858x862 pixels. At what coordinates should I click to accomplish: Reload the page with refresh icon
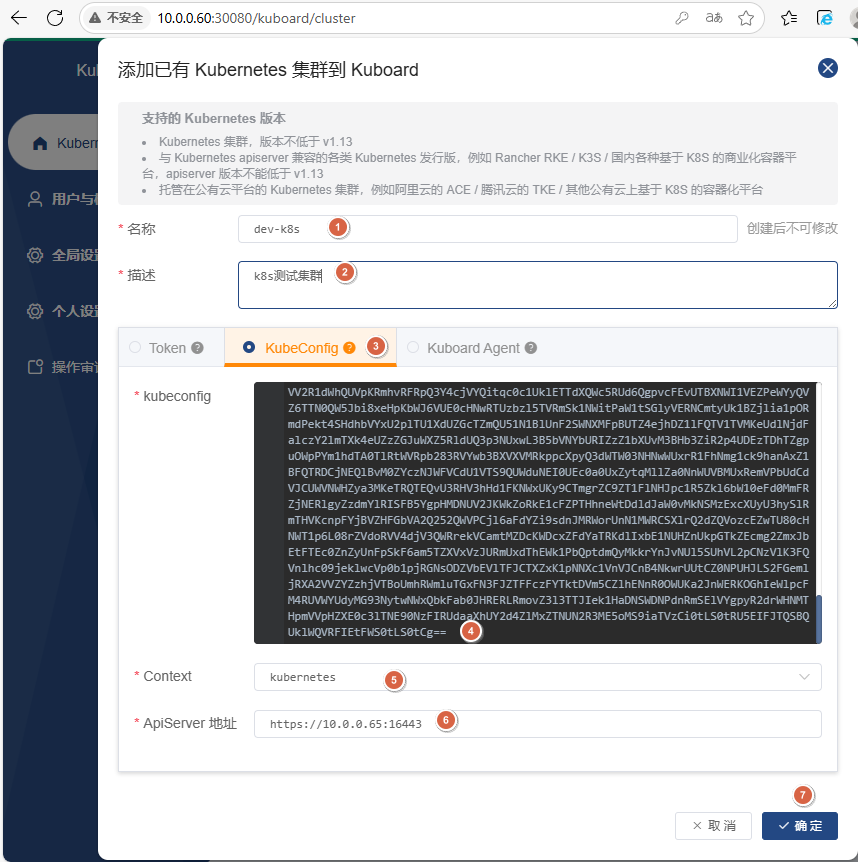(55, 18)
